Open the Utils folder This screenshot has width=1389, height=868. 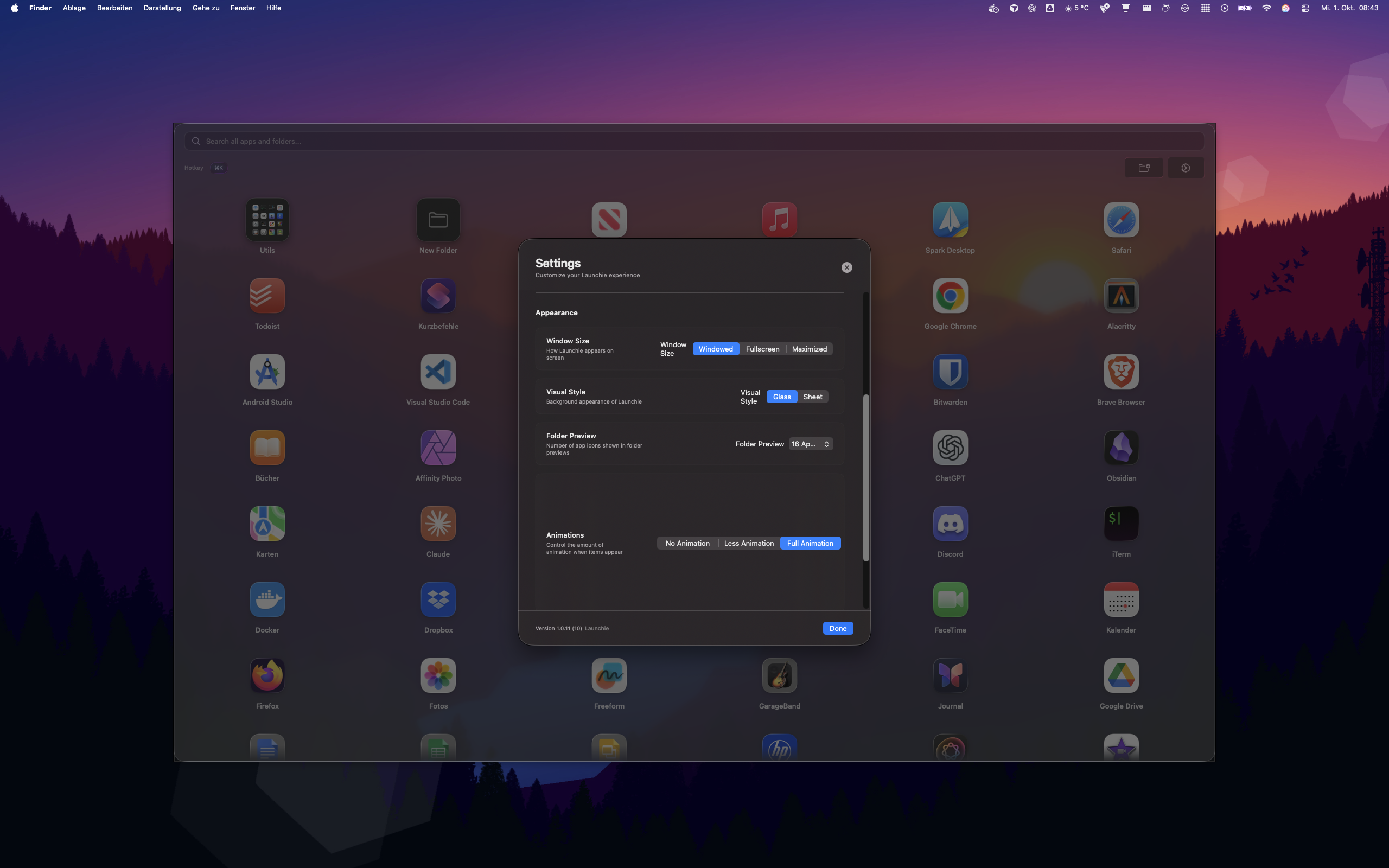pyautogui.click(x=267, y=220)
